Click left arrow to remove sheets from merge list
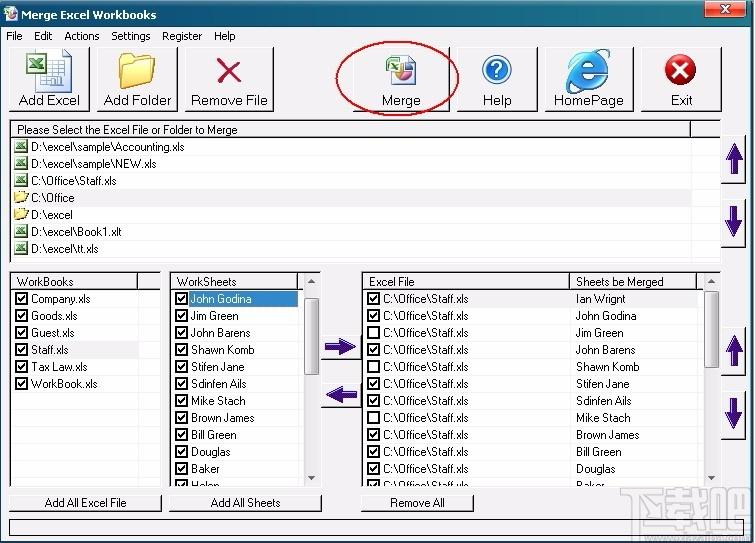The image size is (755, 543). [x=340, y=396]
